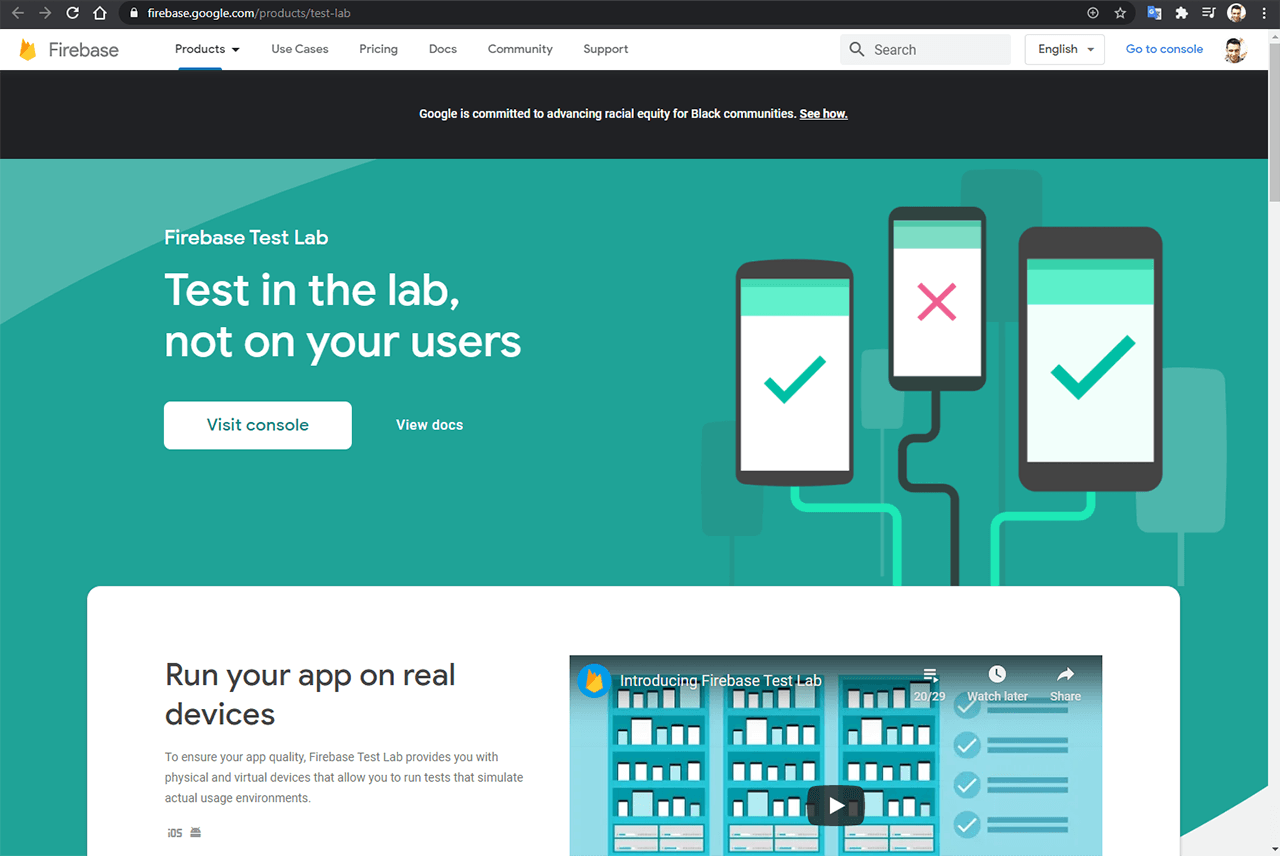Screen dimensions: 1280x856
Task: Open the media control icon
Action: tap(1209, 13)
